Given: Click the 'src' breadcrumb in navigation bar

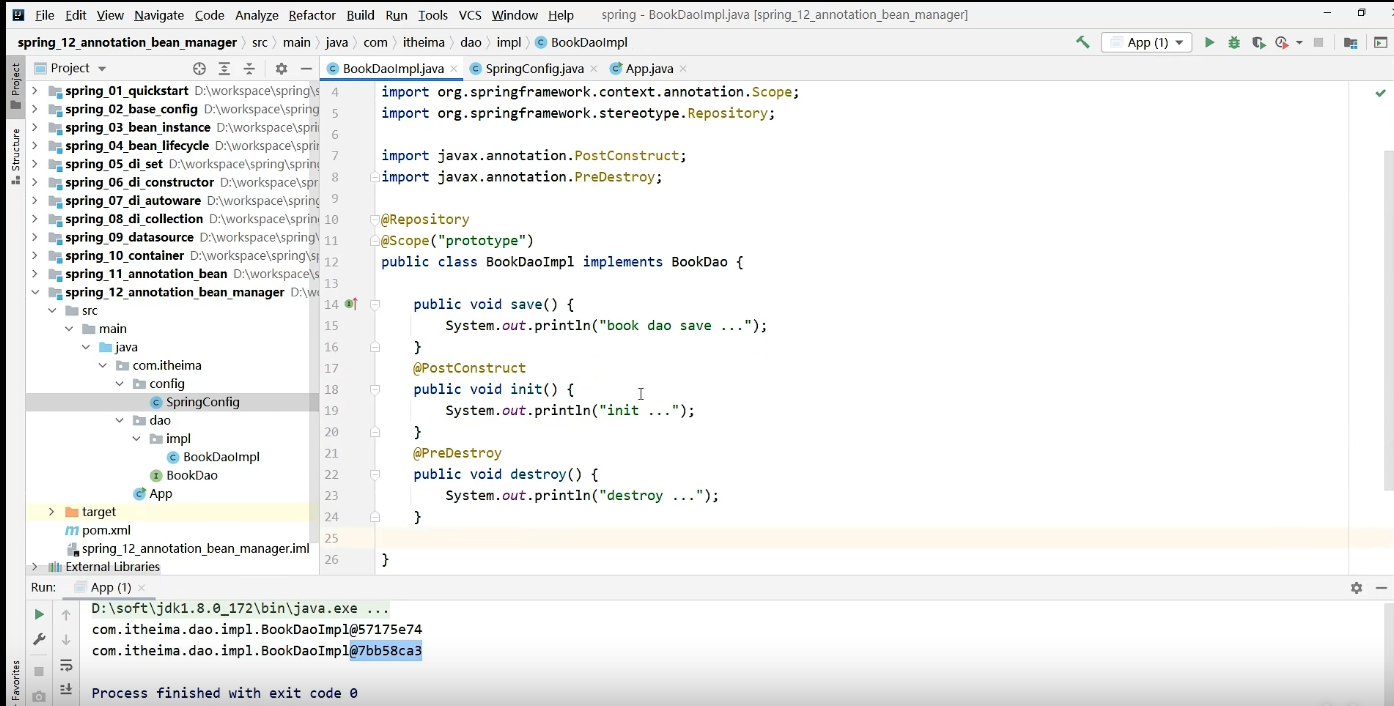Looking at the screenshot, I should click(x=260, y=43).
